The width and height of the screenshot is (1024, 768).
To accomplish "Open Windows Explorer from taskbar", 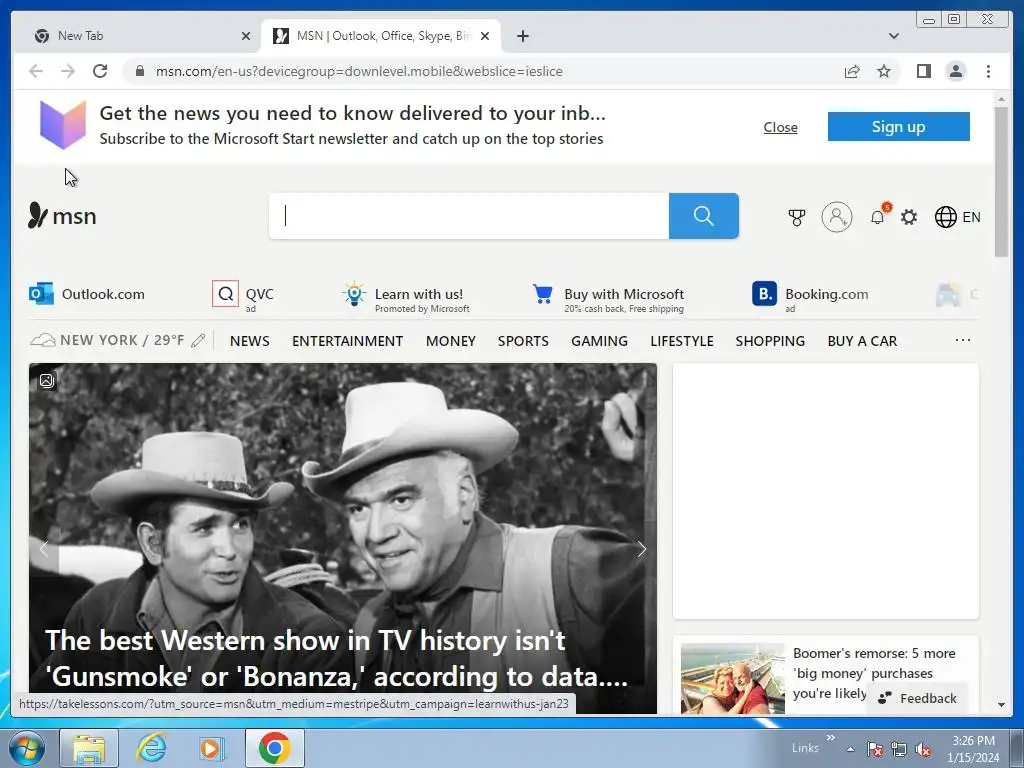I will coord(89,748).
